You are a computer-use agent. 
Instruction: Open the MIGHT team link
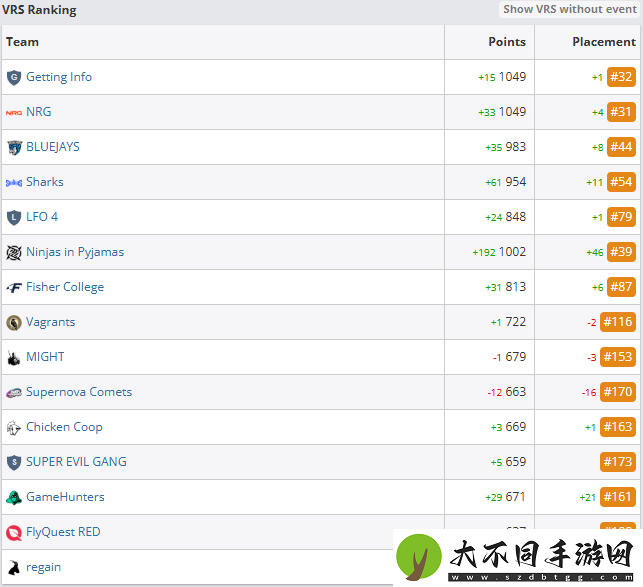click(45, 357)
